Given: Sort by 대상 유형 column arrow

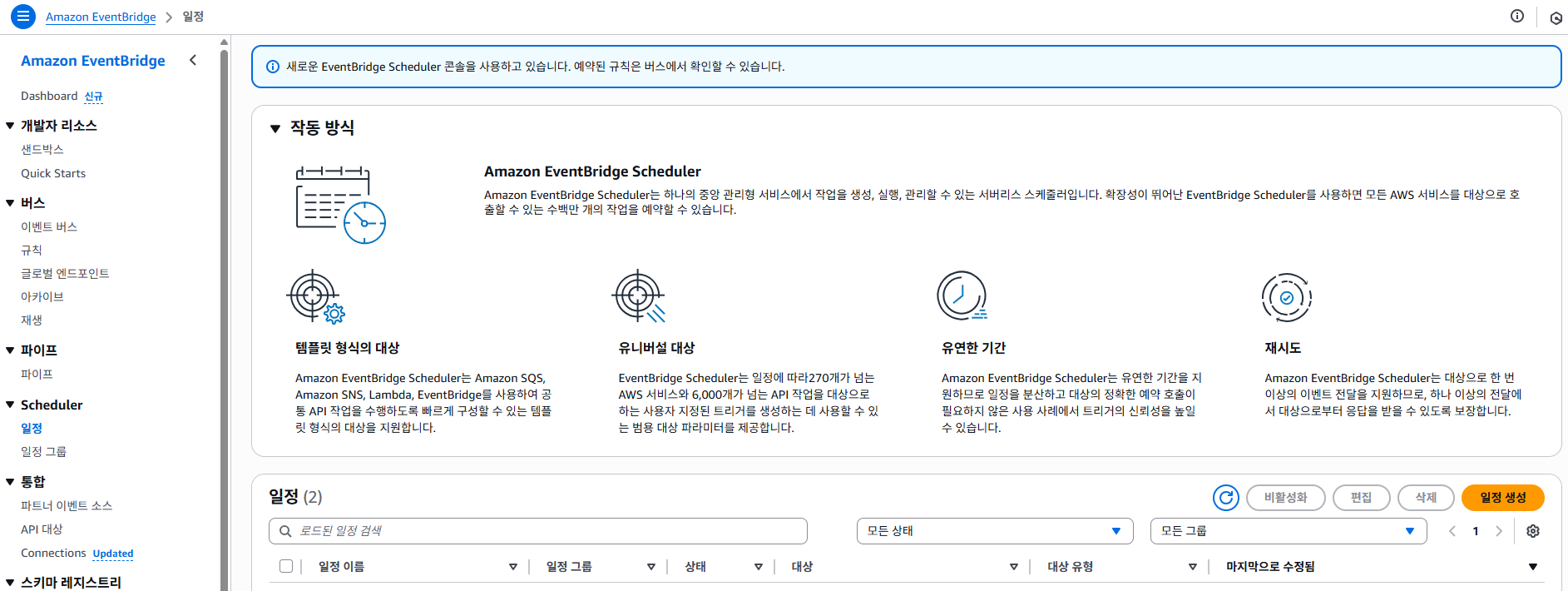Looking at the screenshot, I should coord(1193,567).
